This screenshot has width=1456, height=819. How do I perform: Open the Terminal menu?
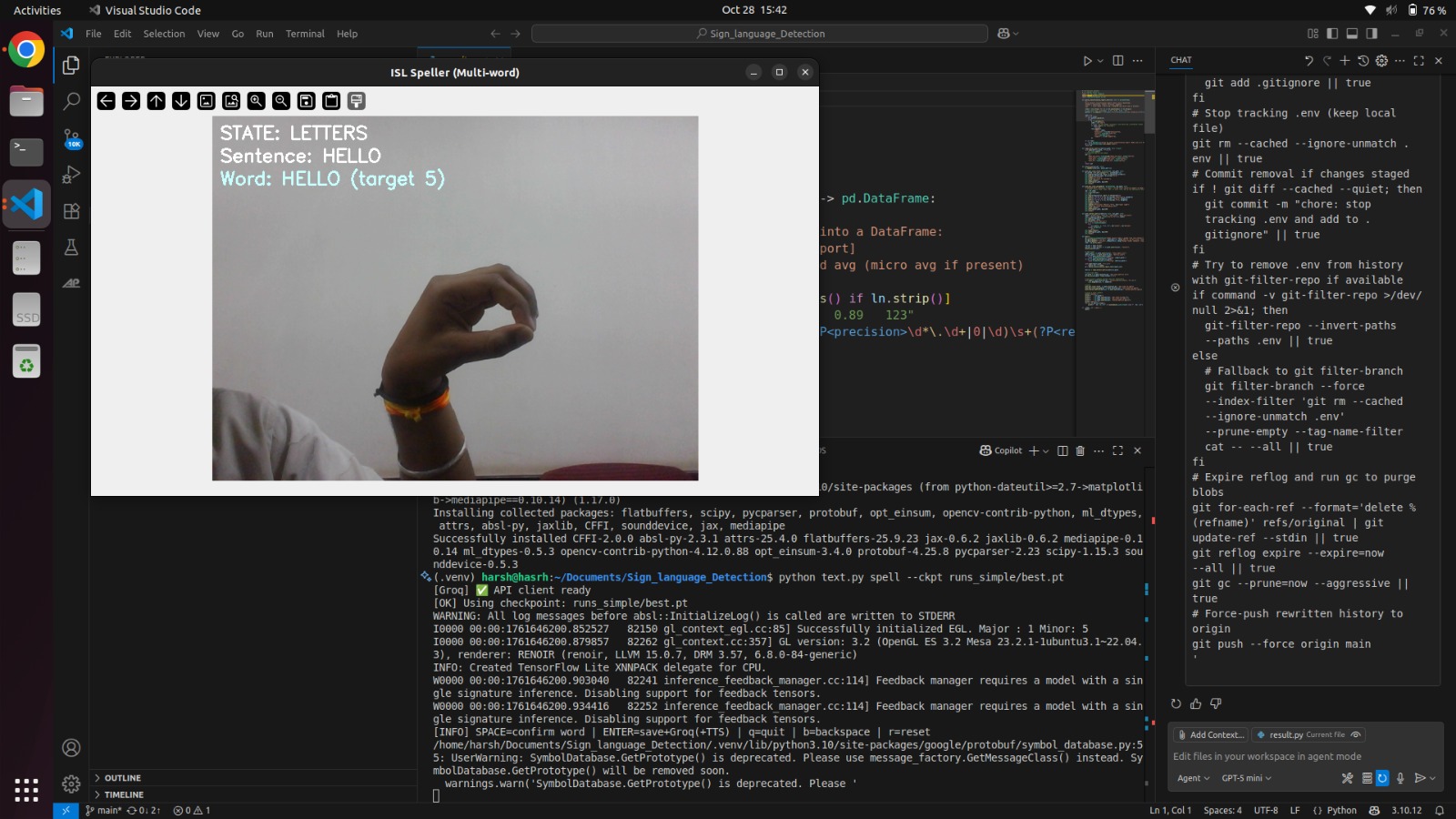305,34
